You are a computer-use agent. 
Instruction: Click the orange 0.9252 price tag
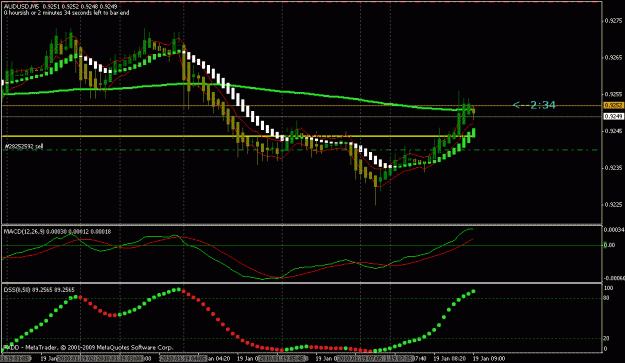(613, 106)
